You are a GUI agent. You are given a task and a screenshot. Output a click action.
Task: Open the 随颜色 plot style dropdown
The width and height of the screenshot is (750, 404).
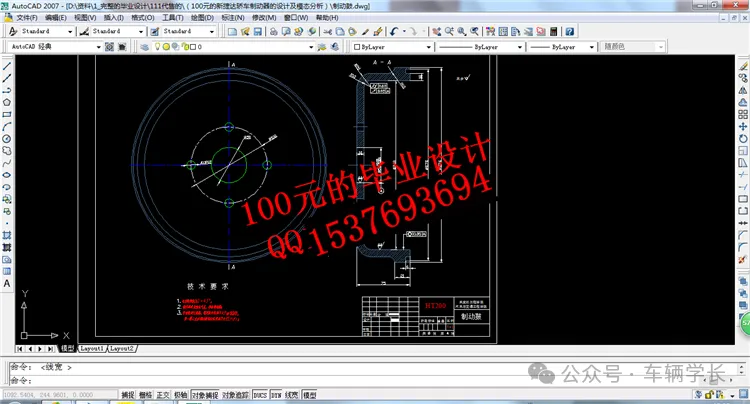(x=661, y=47)
